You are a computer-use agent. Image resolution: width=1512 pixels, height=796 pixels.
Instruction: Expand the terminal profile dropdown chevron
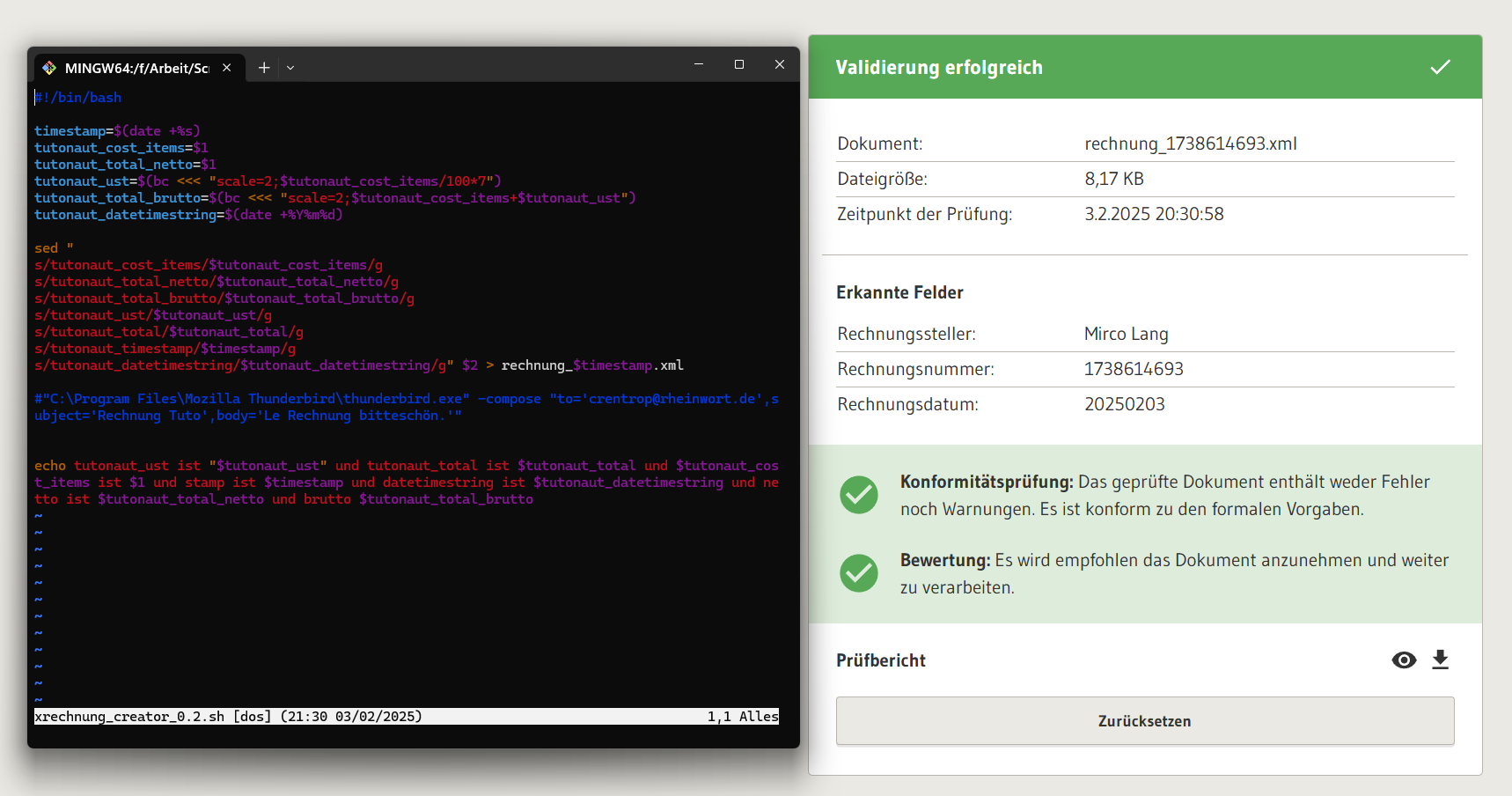pos(290,68)
